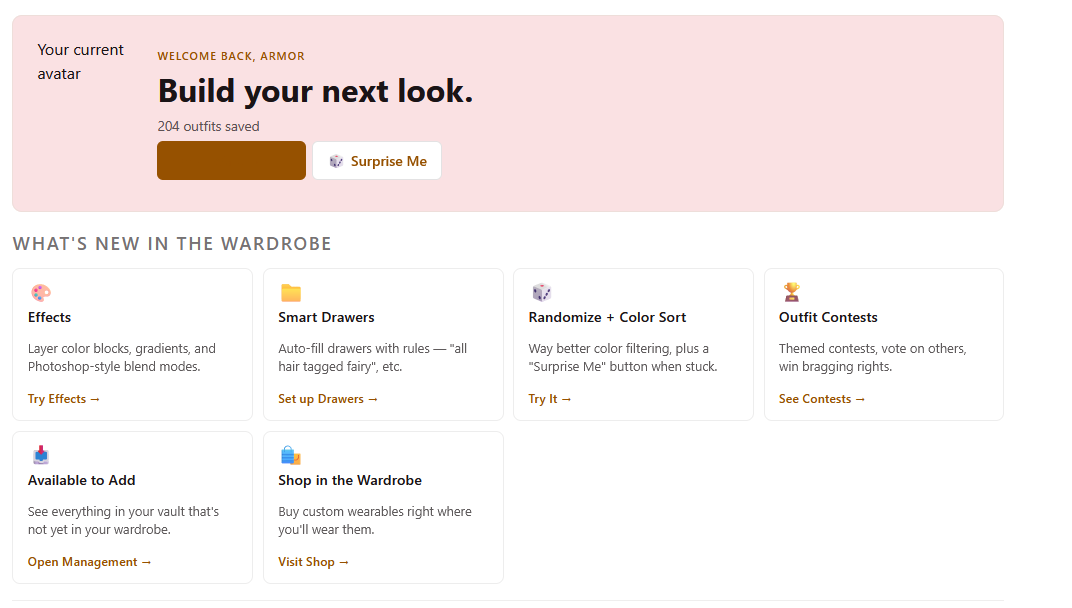This screenshot has height=608, width=1072.
Task: Click the Effects palette icon
Action: point(40,293)
